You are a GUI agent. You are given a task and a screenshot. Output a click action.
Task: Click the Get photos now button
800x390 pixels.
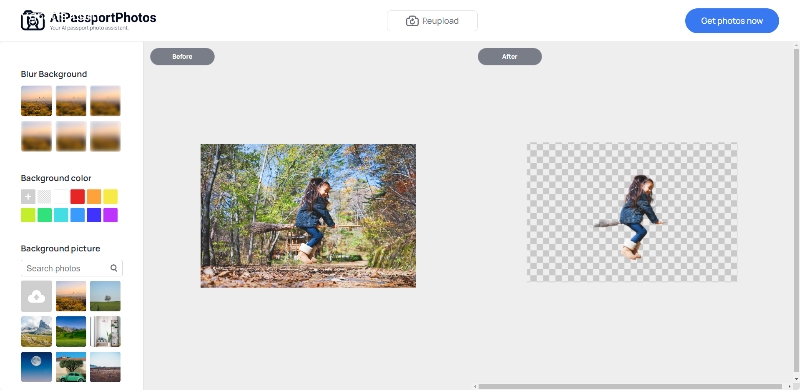click(732, 20)
